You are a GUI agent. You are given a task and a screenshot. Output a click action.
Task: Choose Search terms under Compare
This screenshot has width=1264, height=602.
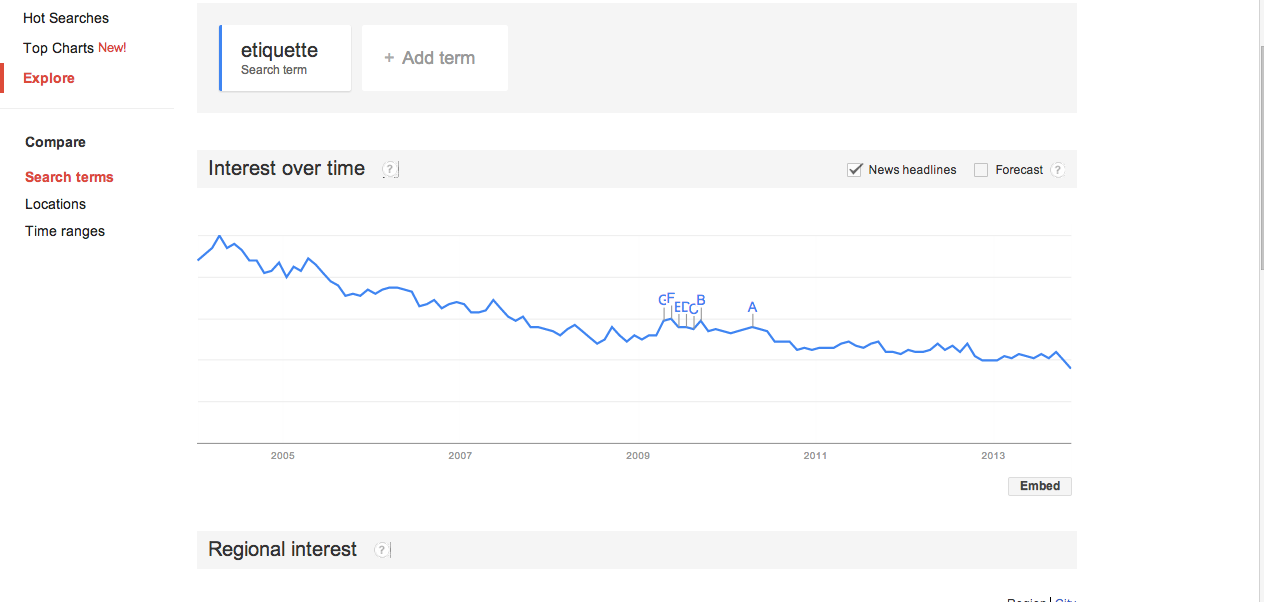[x=69, y=177]
